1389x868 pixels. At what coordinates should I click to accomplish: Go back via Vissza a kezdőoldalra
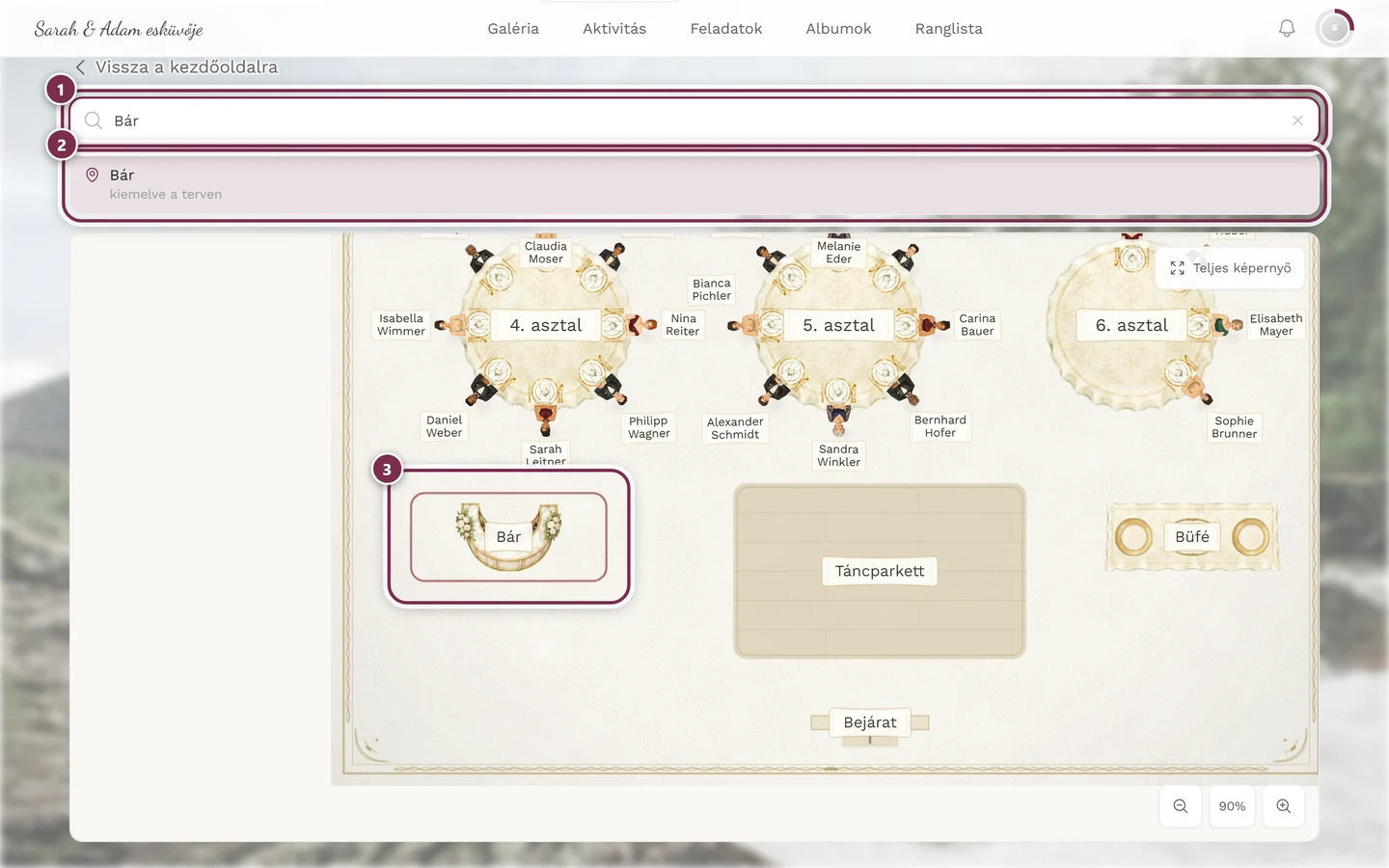click(x=177, y=68)
